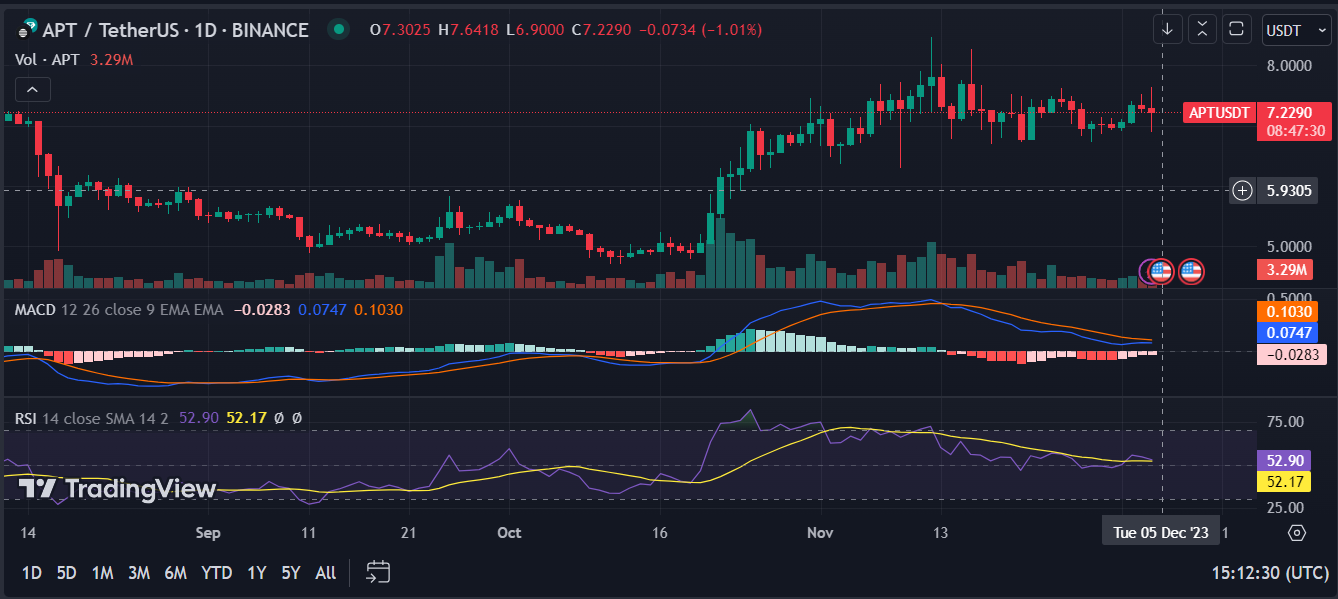Click the low value L6.9000

(535, 30)
